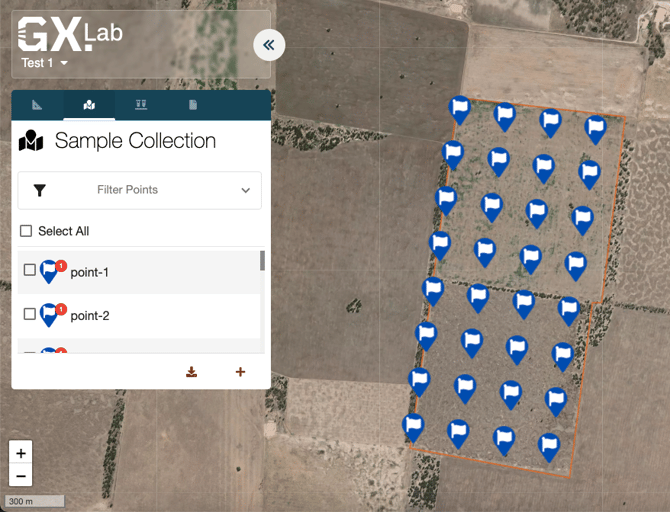Add a new sample point with plus icon
The height and width of the screenshot is (512, 670).
(x=240, y=372)
